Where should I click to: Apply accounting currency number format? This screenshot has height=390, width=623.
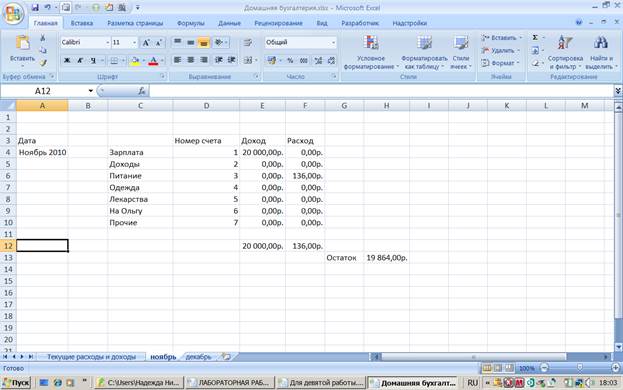coord(271,60)
